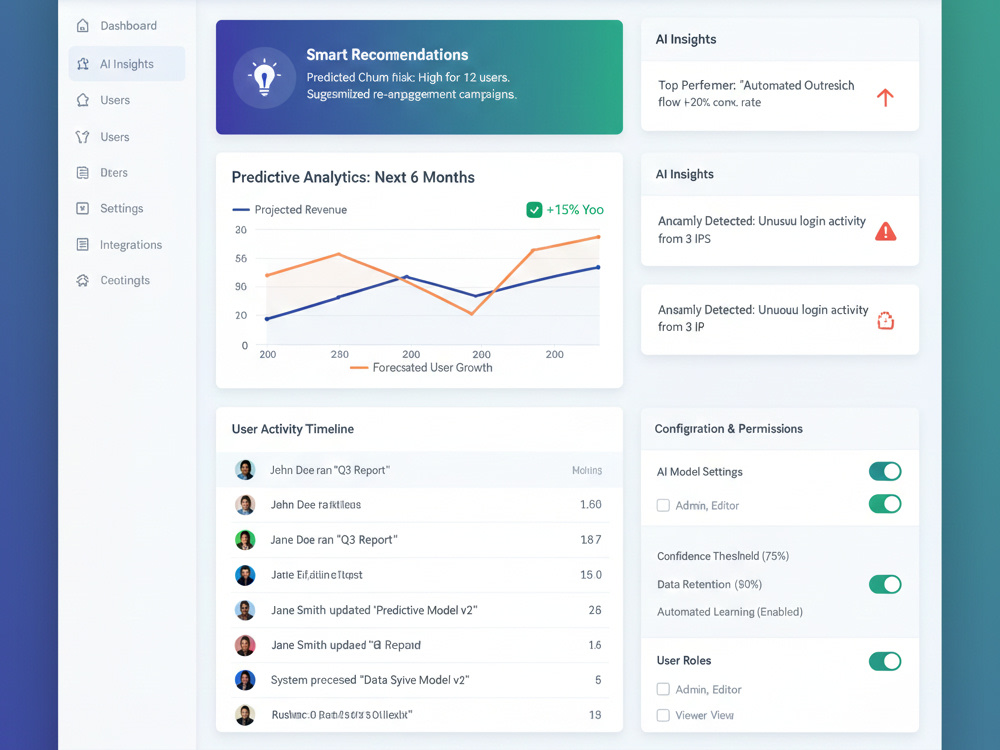This screenshot has width=1000, height=750.
Task: Click the avatar on the System preceesed row
Action: tap(245, 680)
